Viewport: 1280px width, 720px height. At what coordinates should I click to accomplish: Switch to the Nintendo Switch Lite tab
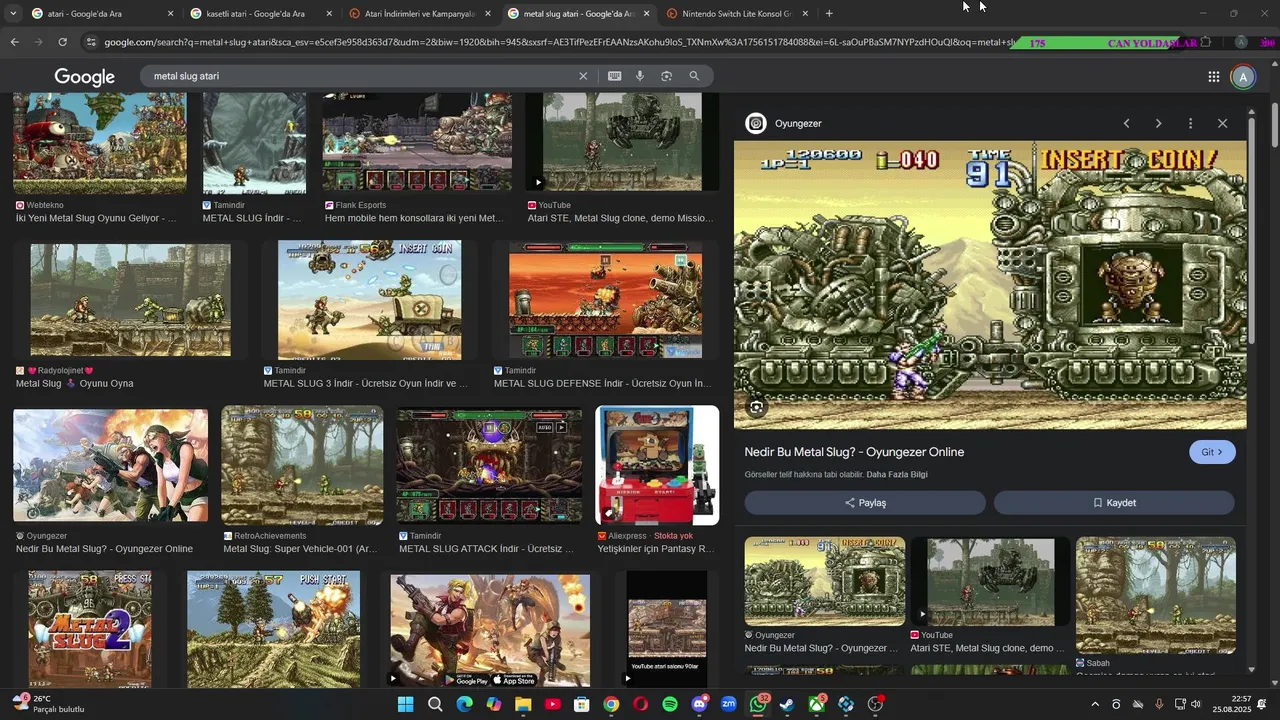pyautogui.click(x=736, y=14)
